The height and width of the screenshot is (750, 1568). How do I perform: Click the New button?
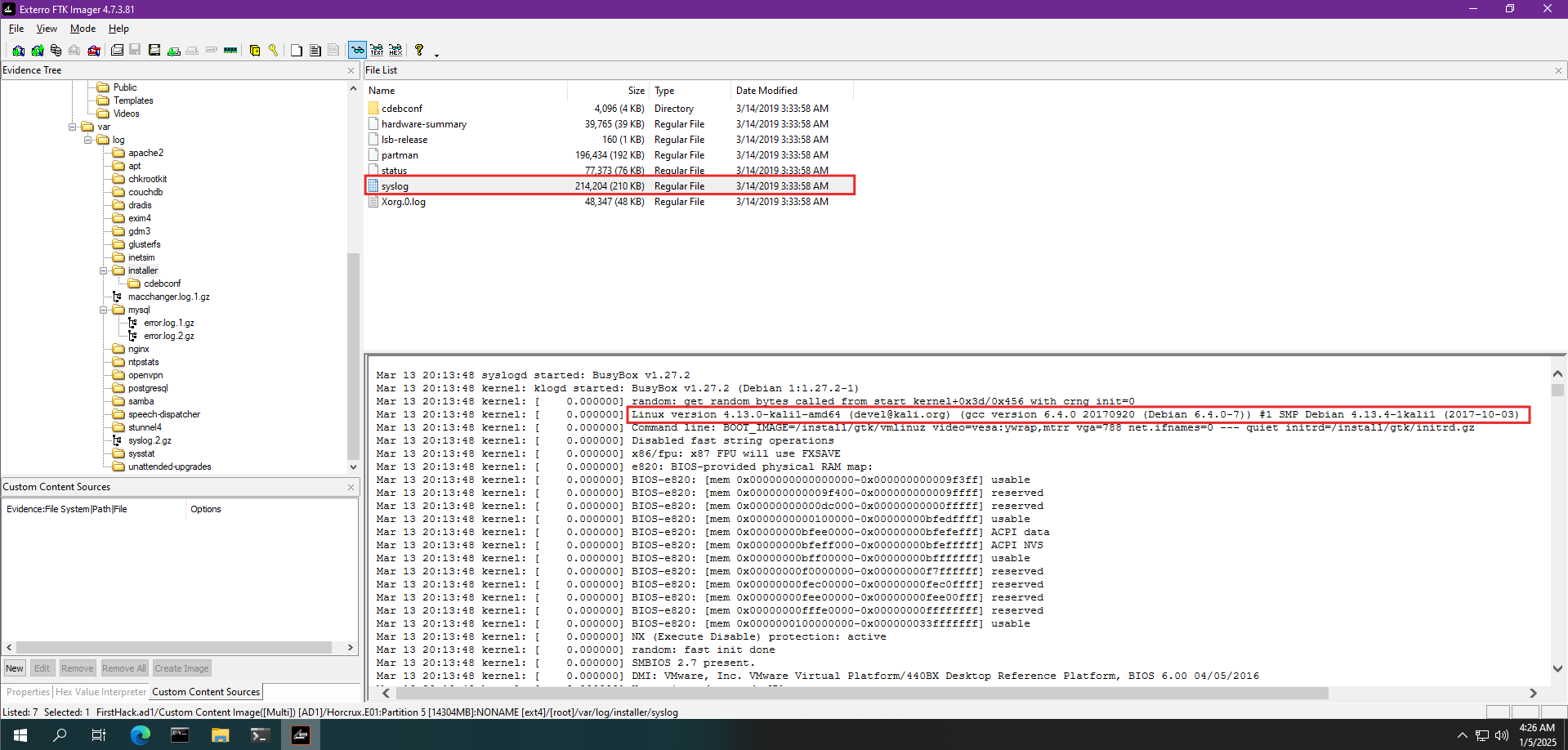(x=15, y=668)
